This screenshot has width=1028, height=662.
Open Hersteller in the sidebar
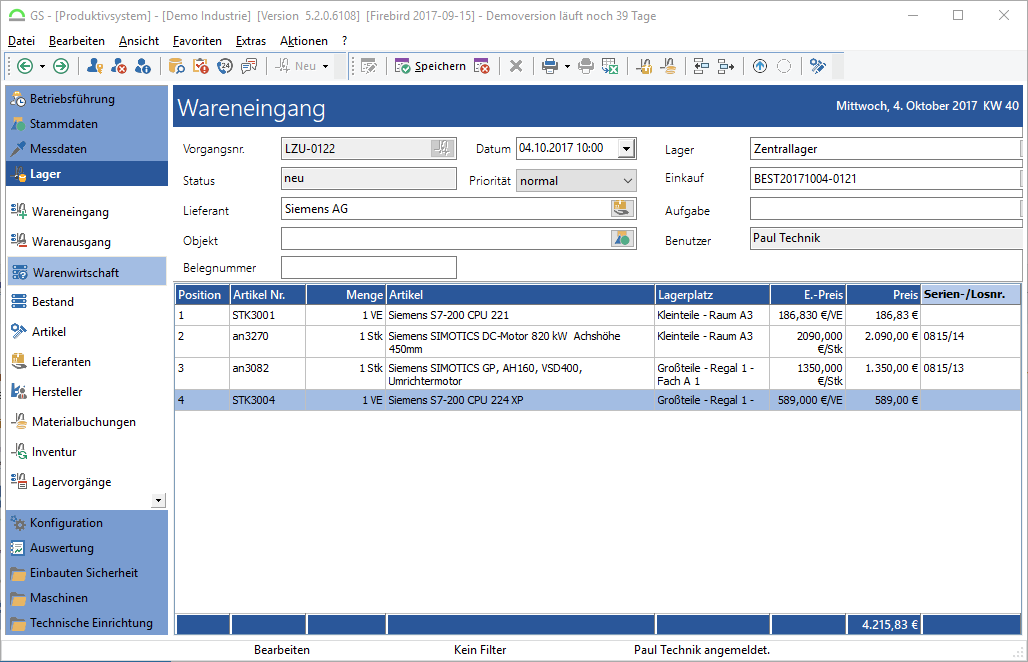pos(87,392)
